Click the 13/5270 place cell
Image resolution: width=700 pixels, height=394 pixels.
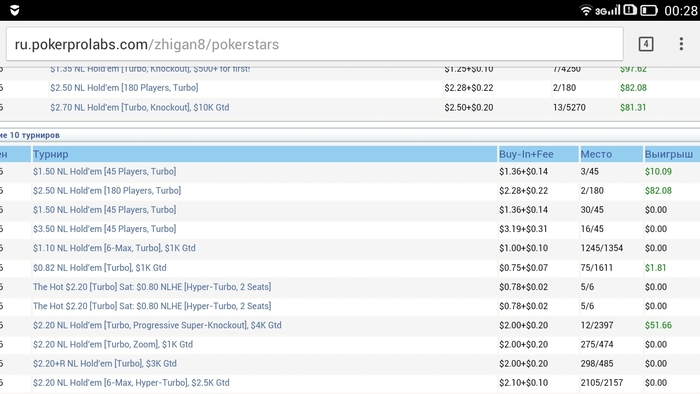pyautogui.click(x=569, y=108)
